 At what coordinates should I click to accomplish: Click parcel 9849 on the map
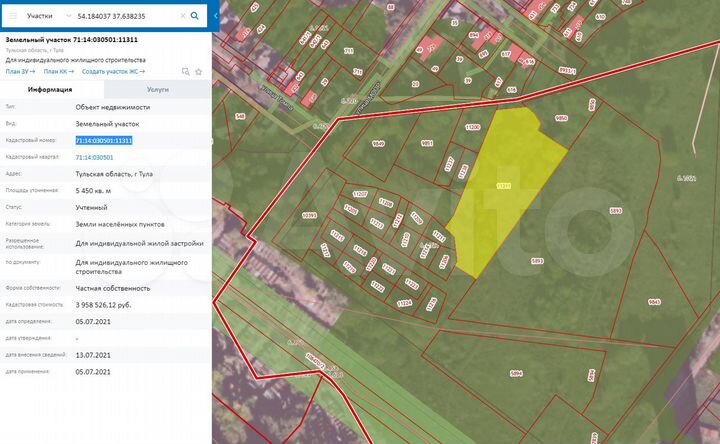378,144
